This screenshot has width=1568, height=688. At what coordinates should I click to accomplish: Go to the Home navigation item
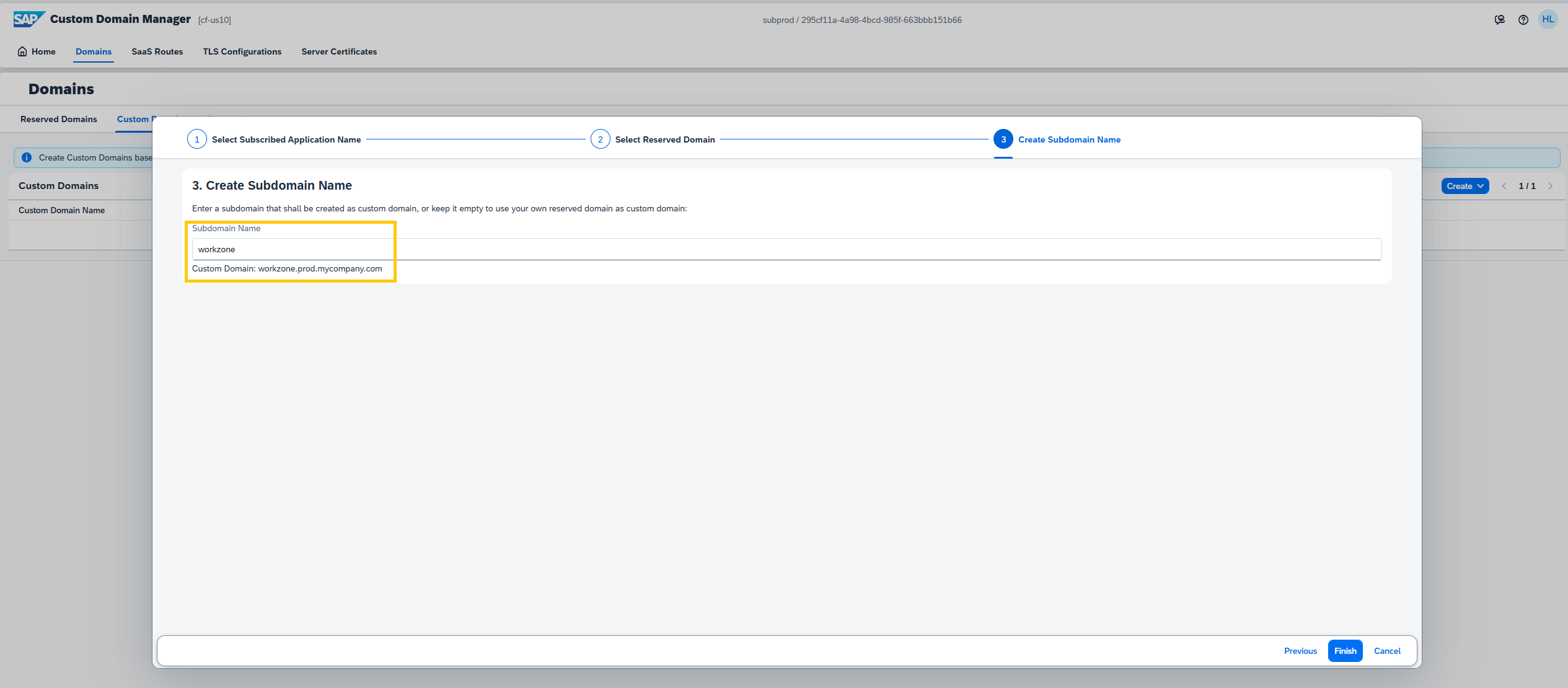coord(37,51)
